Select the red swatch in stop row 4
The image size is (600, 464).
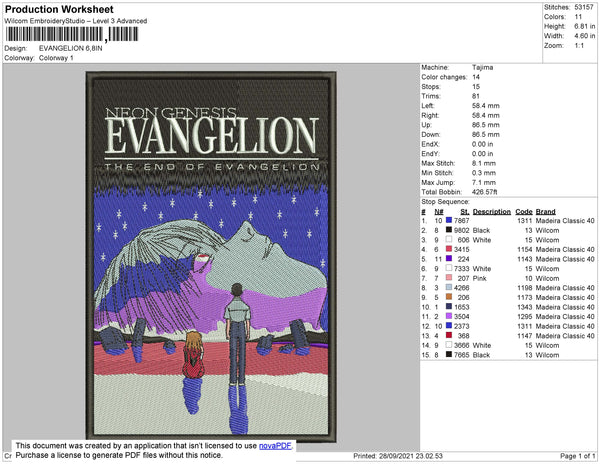point(449,249)
